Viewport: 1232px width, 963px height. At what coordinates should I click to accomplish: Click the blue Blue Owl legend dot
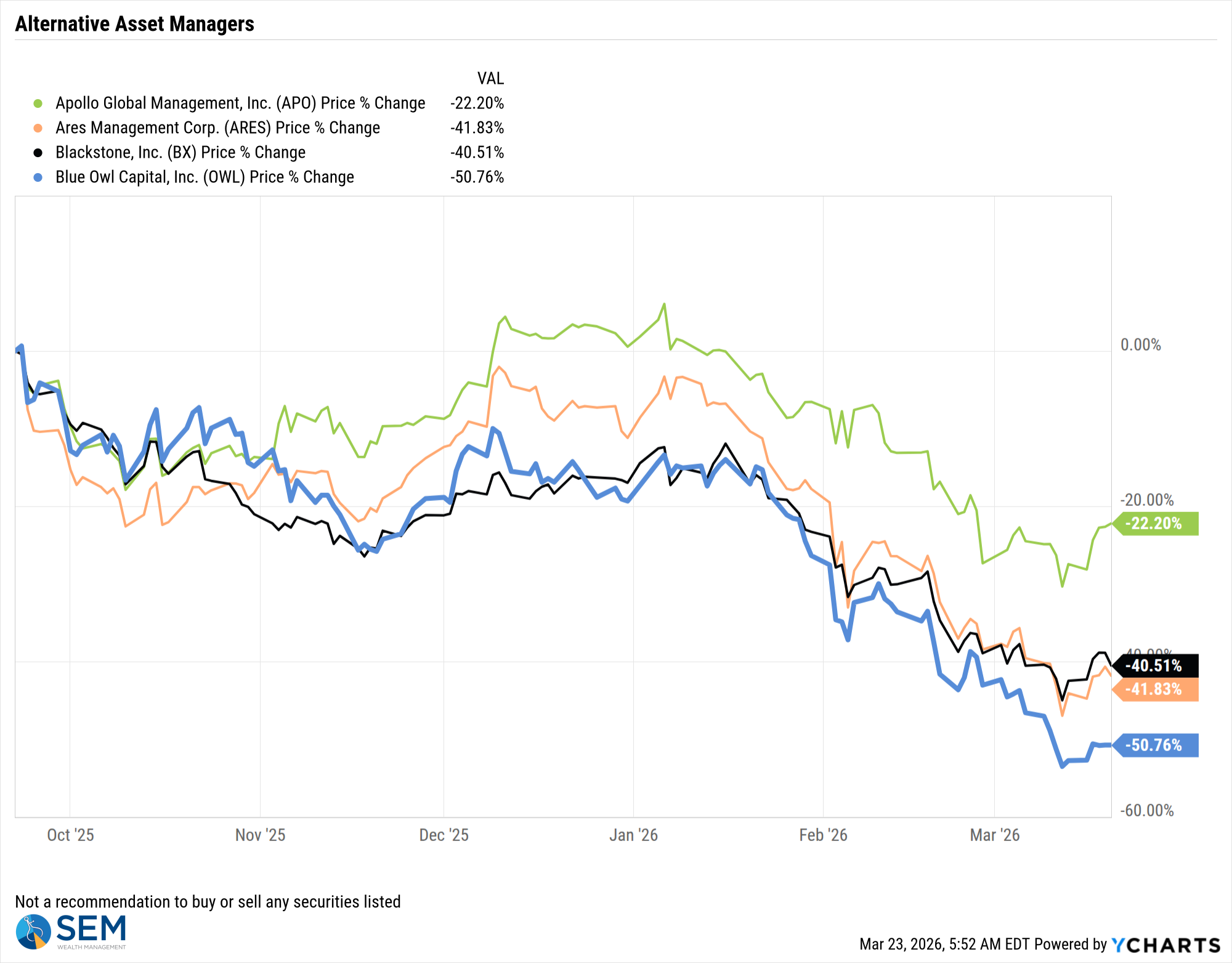pos(38,177)
